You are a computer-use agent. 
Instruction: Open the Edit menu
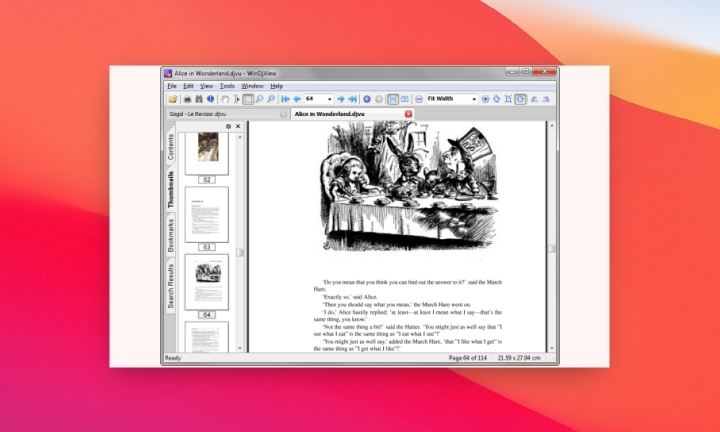189,86
